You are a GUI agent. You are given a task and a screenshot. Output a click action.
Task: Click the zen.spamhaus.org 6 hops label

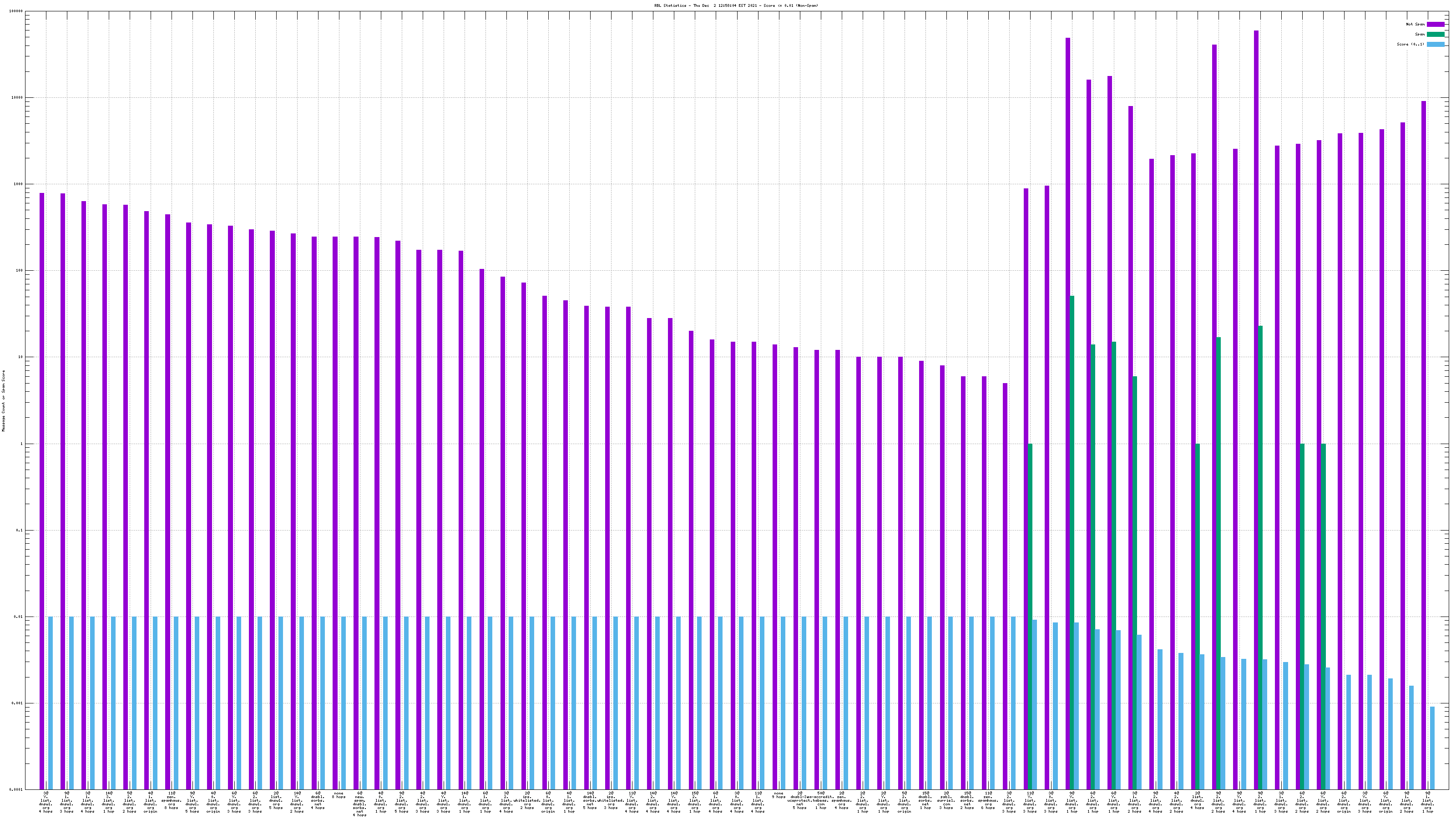pyautogui.click(x=988, y=800)
